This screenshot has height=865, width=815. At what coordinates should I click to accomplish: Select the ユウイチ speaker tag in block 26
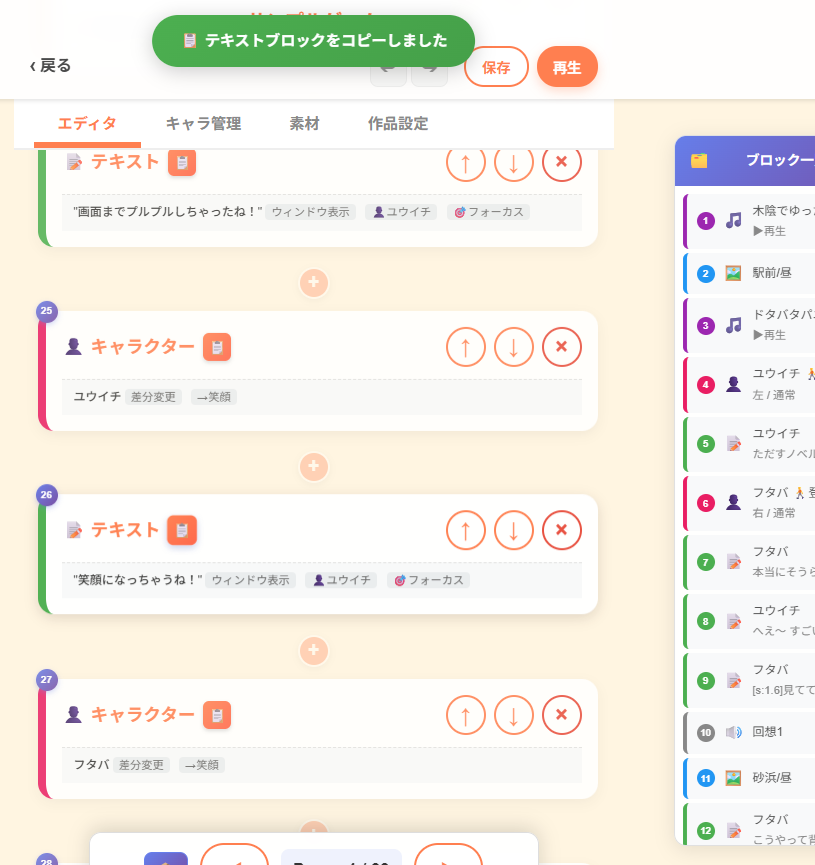(341, 580)
